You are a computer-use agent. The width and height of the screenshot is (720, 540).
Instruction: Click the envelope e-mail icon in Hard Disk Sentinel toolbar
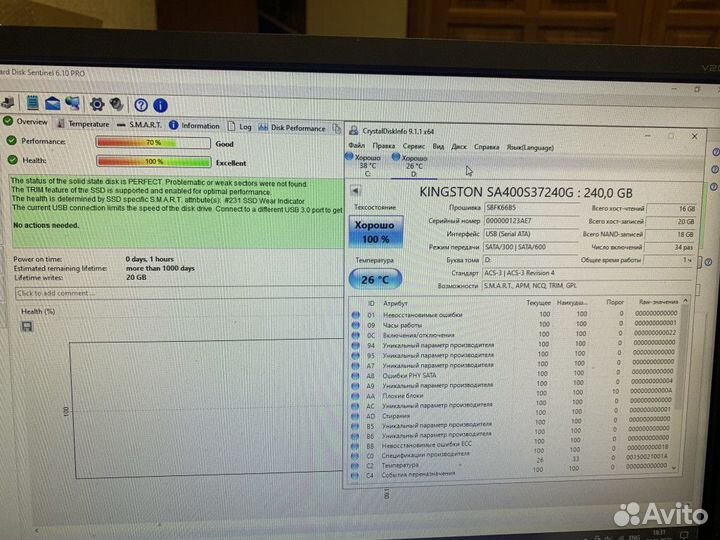point(52,103)
